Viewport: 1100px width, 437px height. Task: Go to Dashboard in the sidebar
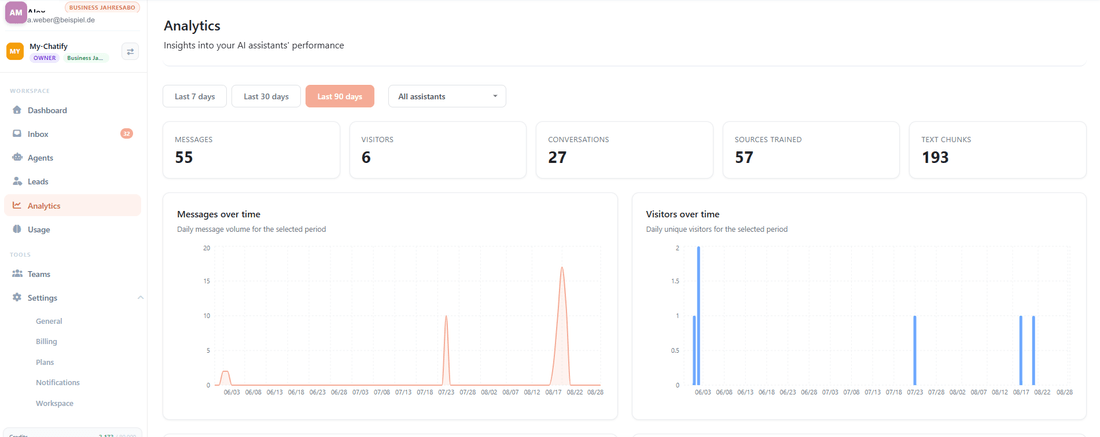point(72,110)
